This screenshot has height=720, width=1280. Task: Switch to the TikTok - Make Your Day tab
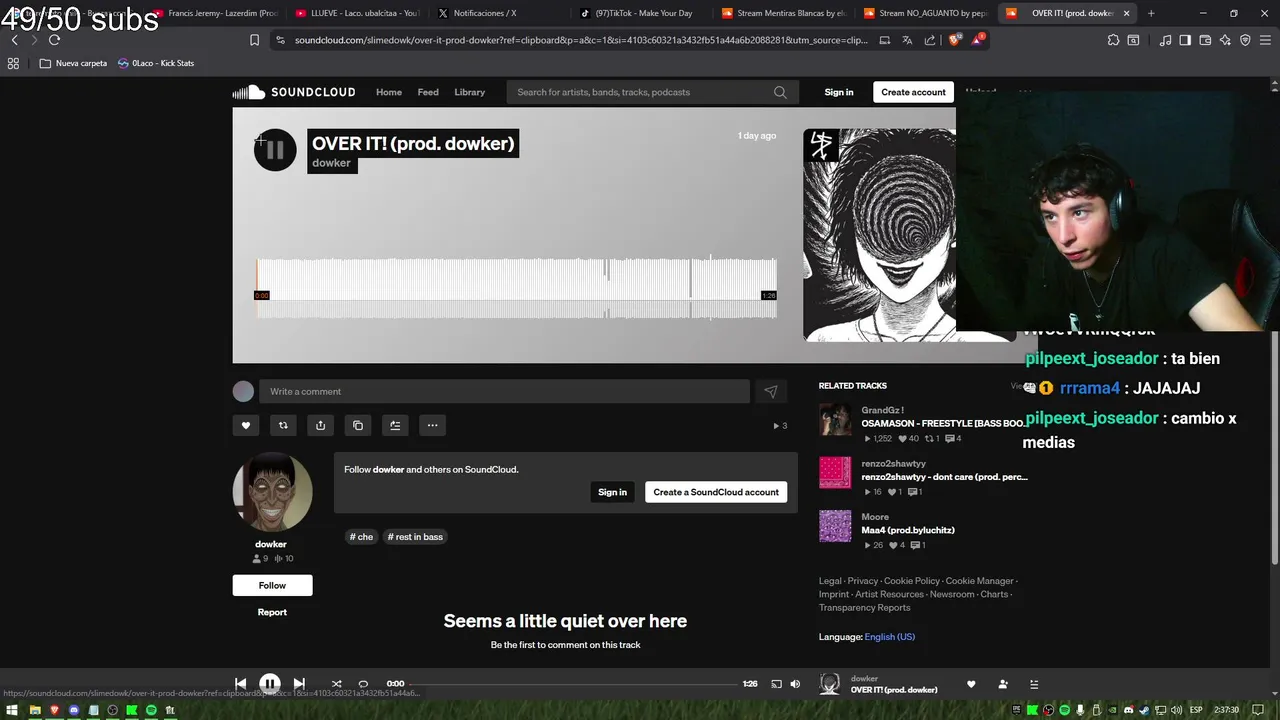coord(640,13)
